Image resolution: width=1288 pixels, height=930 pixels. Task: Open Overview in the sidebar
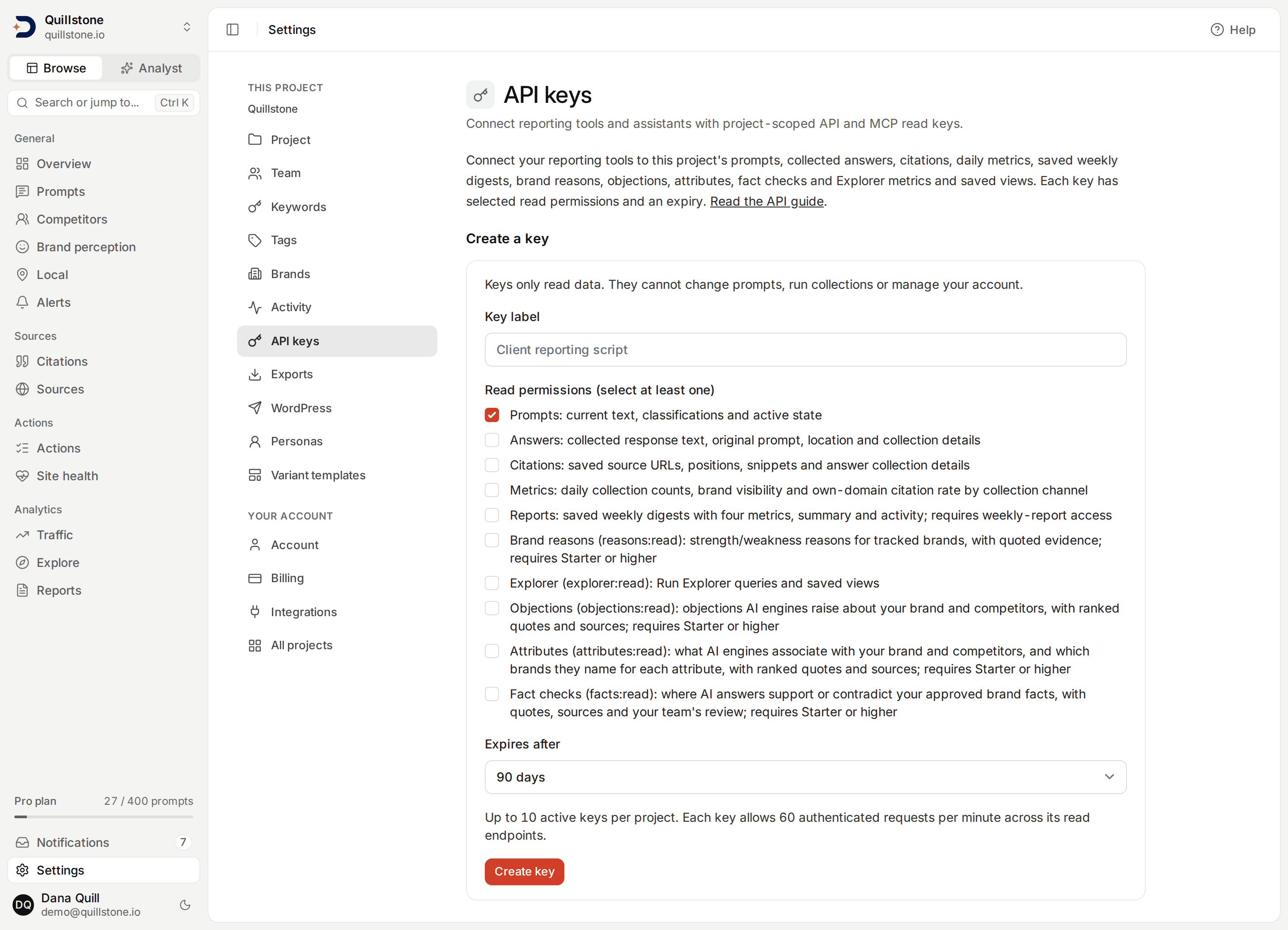coord(104,164)
